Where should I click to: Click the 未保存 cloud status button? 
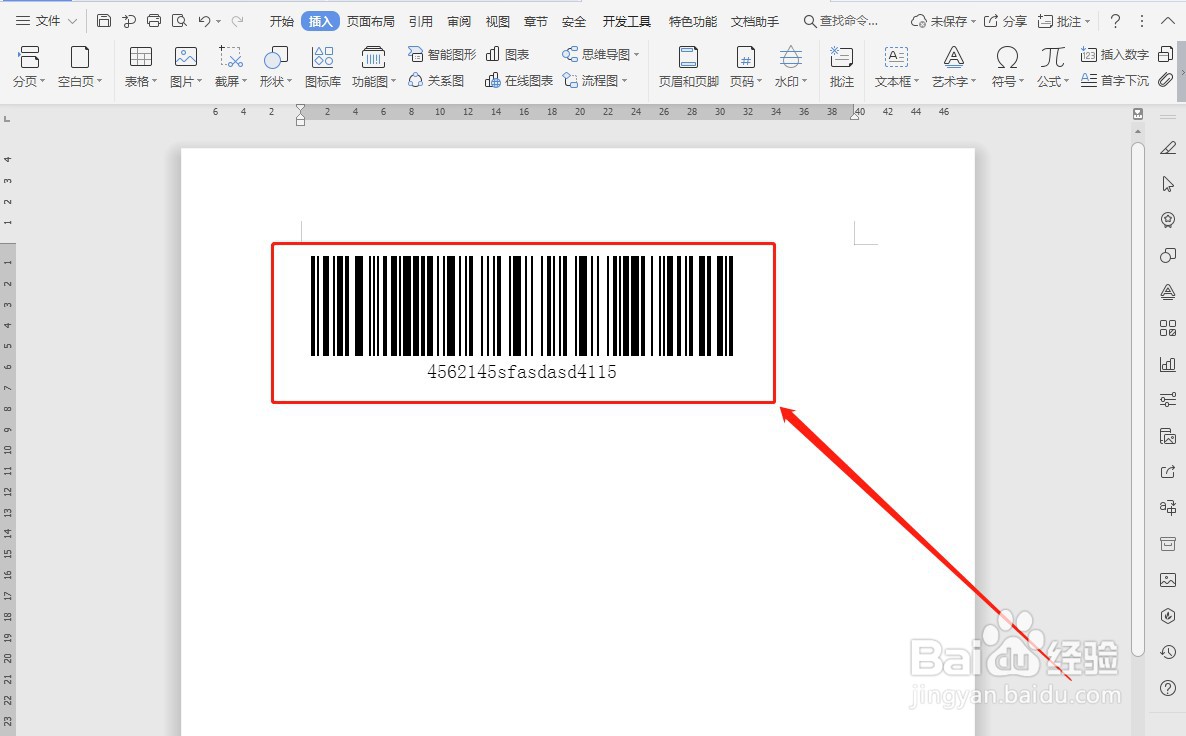coord(943,21)
